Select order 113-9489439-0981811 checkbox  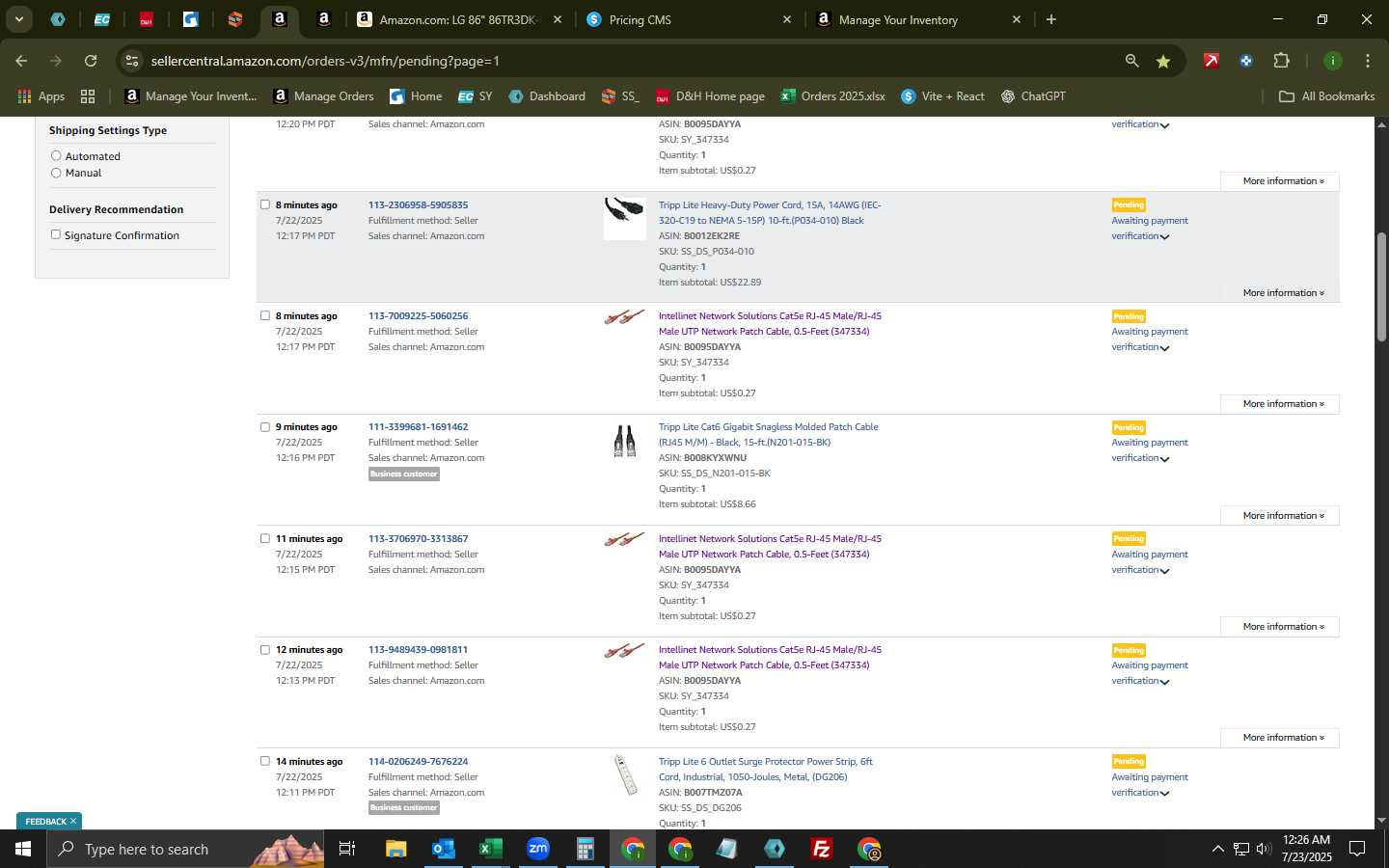tap(265, 649)
